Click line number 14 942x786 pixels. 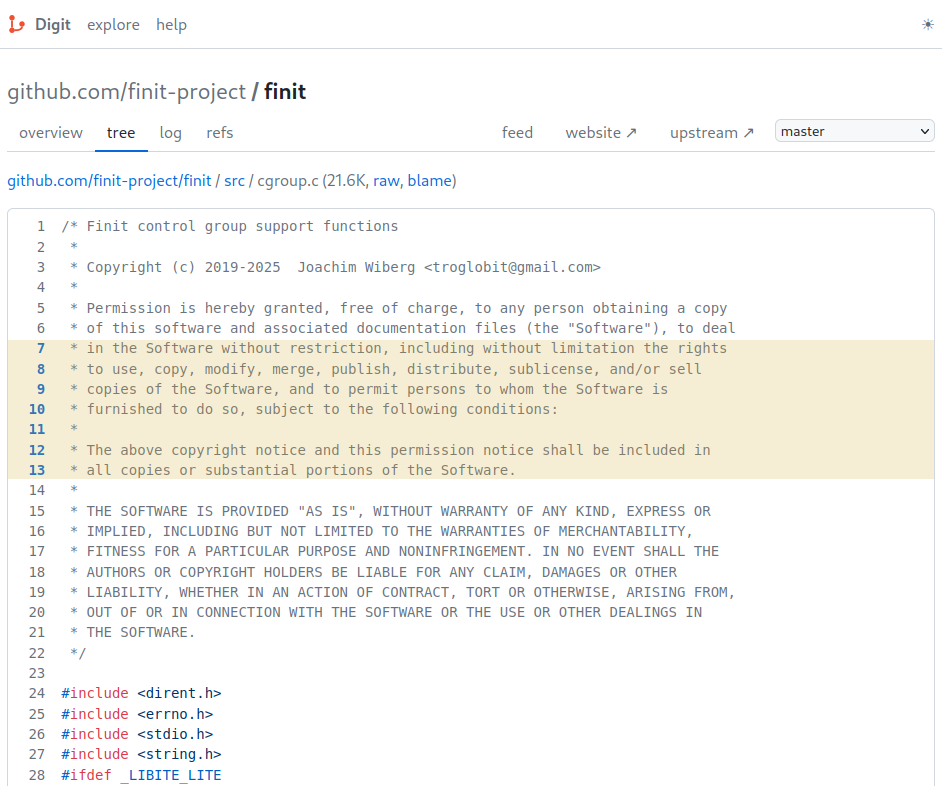click(x=37, y=490)
